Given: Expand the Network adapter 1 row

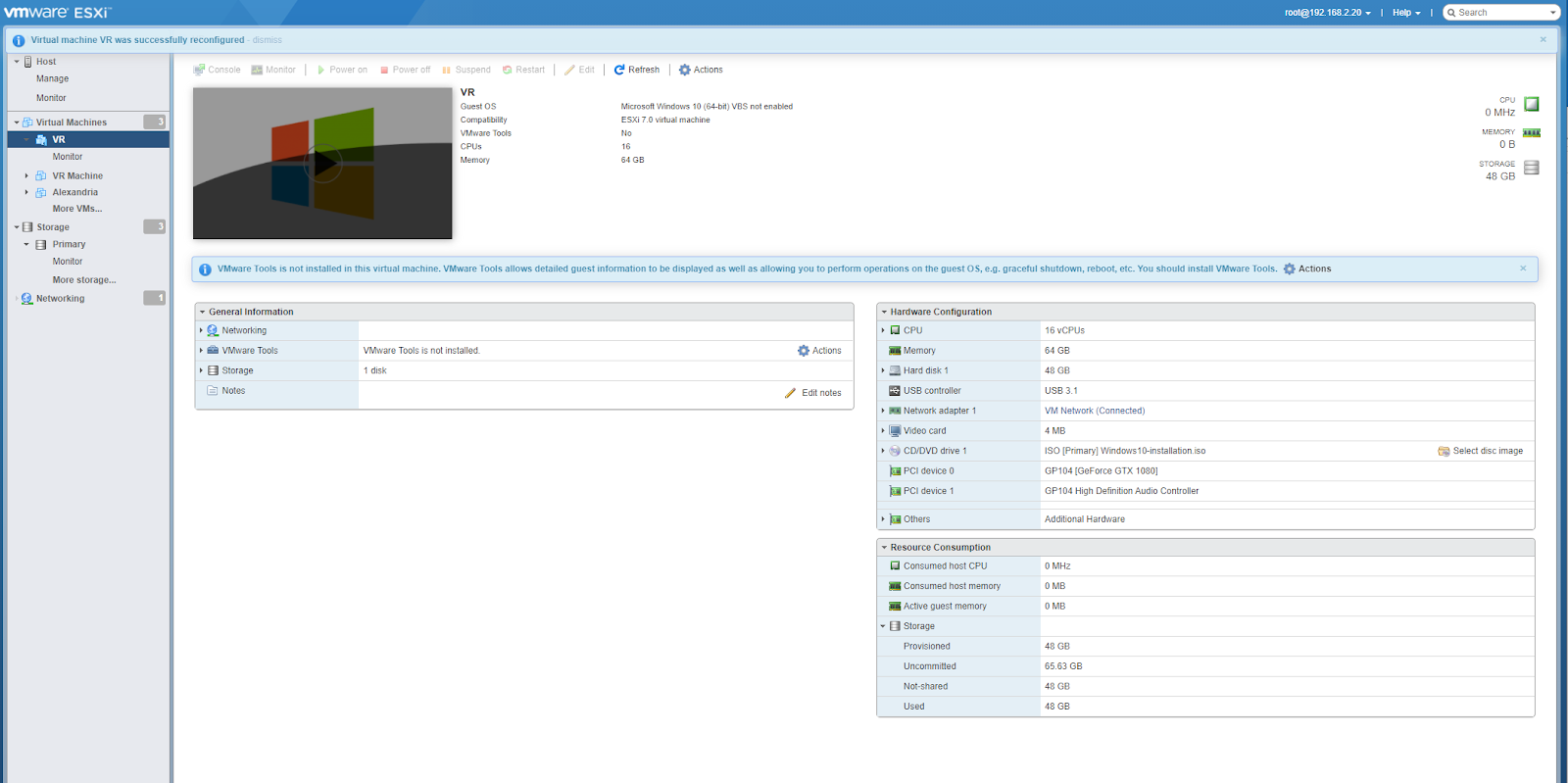Looking at the screenshot, I should tap(883, 411).
